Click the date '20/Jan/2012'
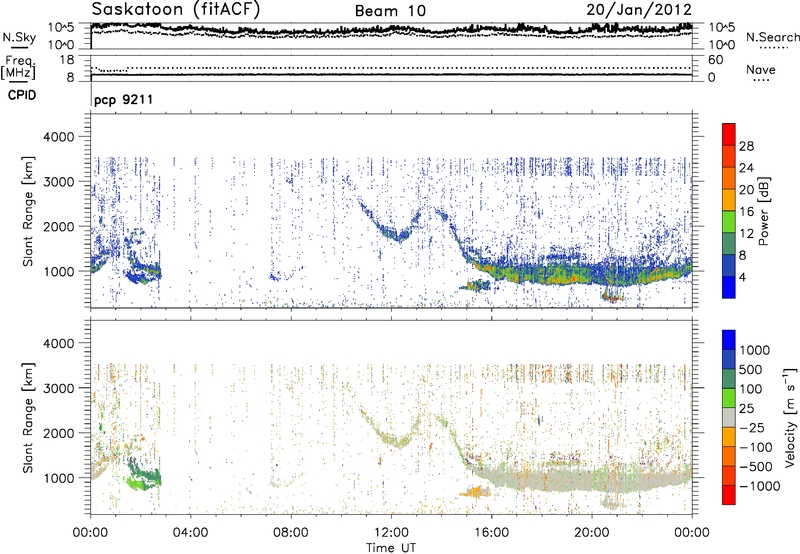 tap(639, 10)
